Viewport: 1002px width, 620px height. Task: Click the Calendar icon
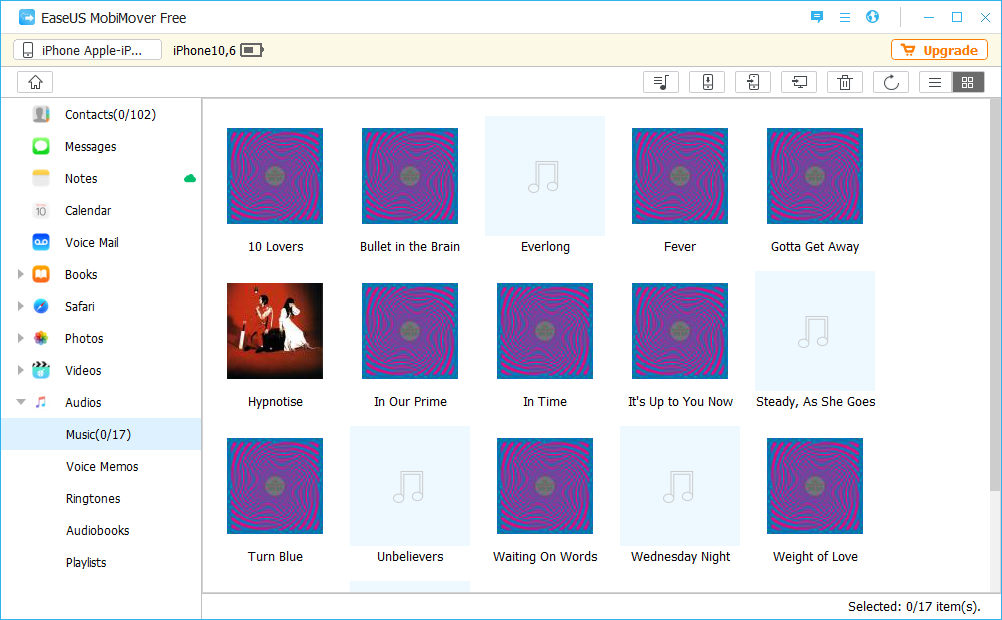pos(41,210)
